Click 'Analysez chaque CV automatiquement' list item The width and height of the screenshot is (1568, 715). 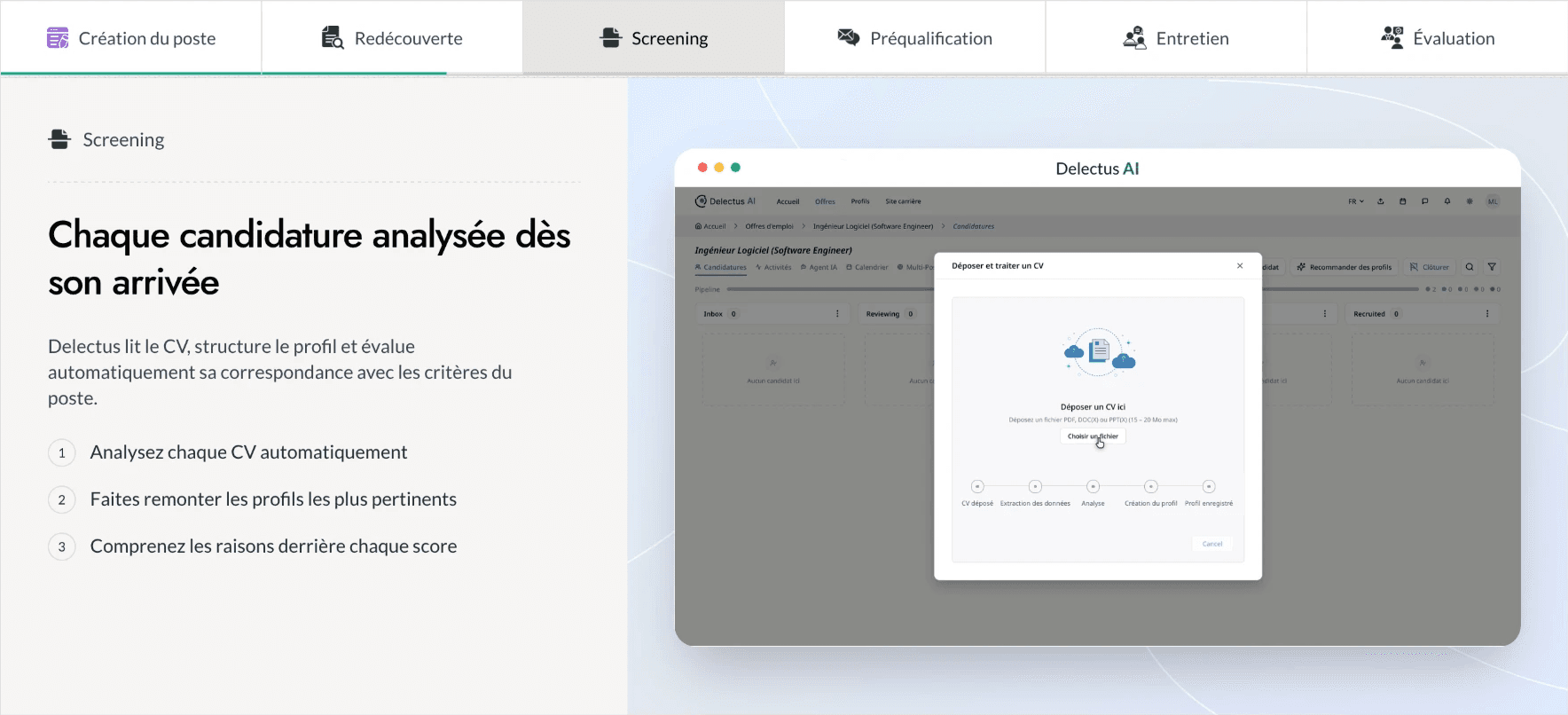[x=248, y=452]
